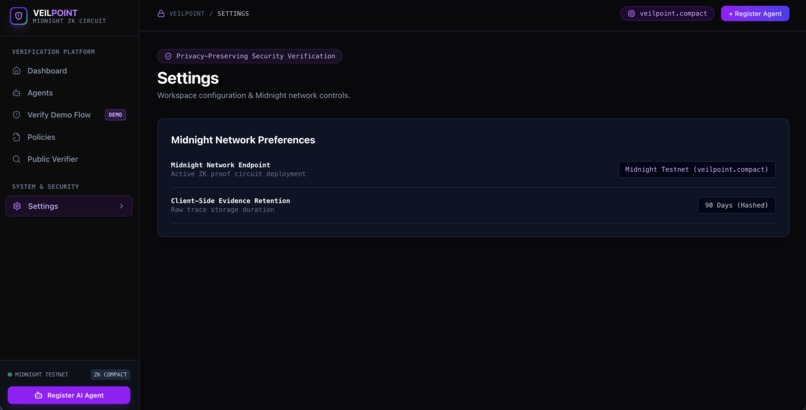The height and width of the screenshot is (410, 806).
Task: Click the VeilPoint shield logo icon
Action: click(x=19, y=16)
